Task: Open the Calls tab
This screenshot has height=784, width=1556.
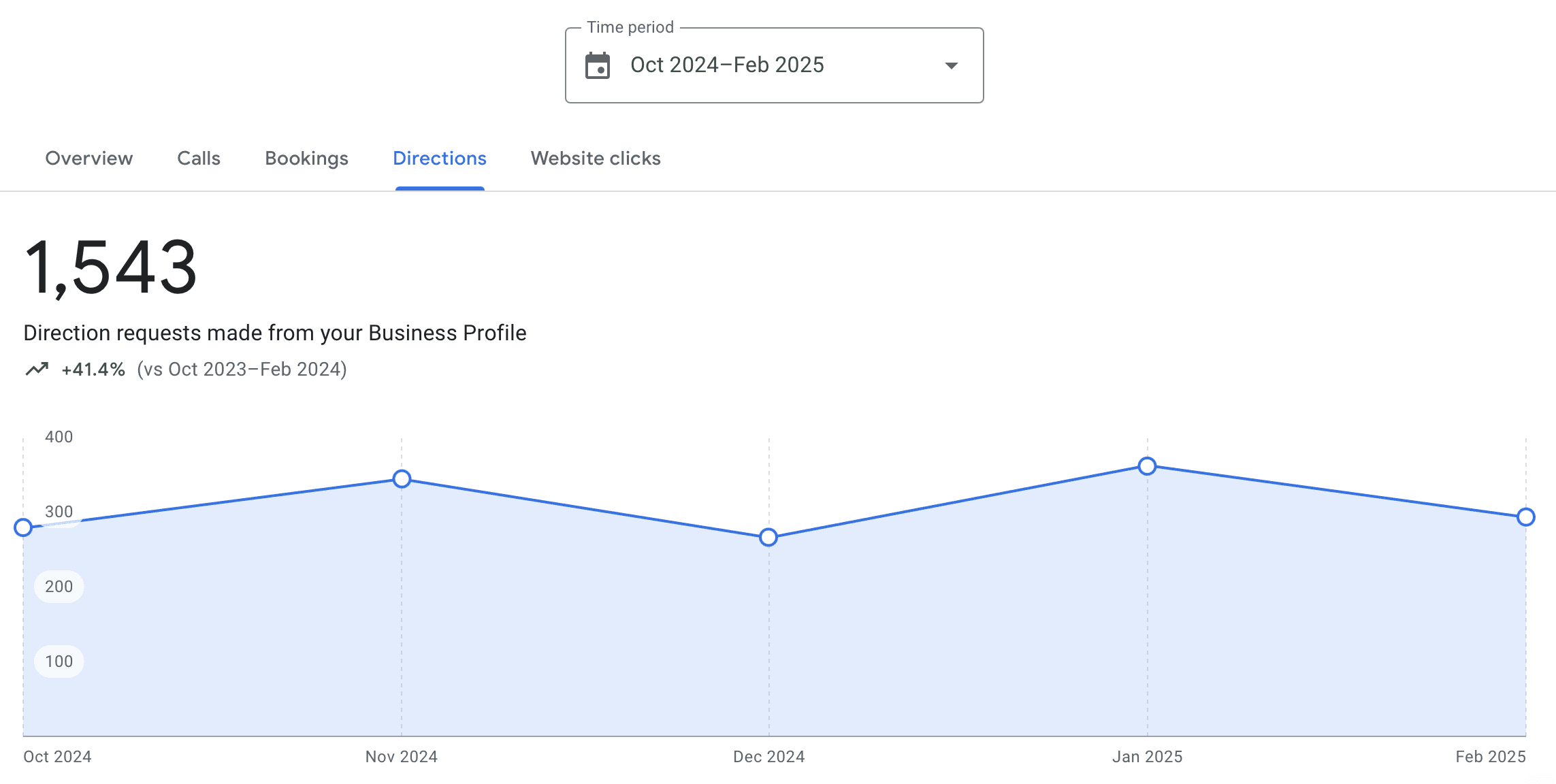Action: click(199, 158)
